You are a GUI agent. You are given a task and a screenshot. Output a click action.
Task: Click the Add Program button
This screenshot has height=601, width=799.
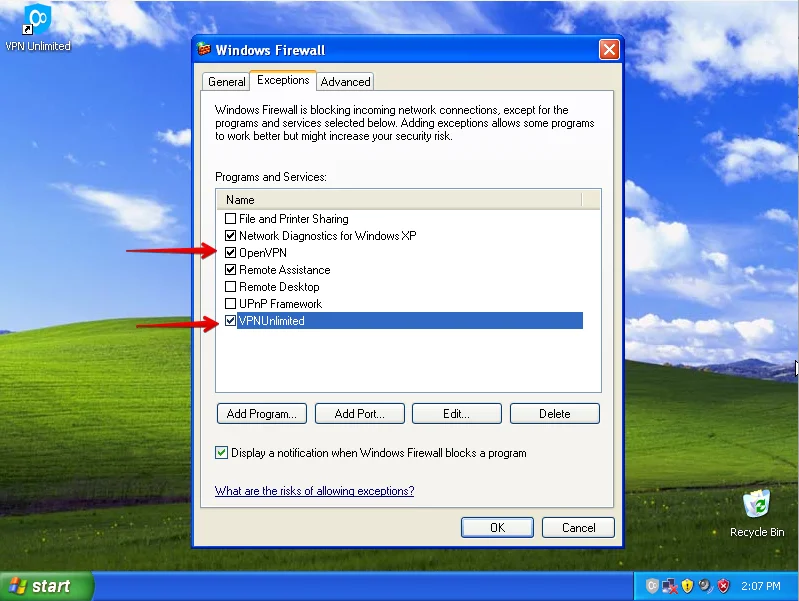[x=262, y=414]
